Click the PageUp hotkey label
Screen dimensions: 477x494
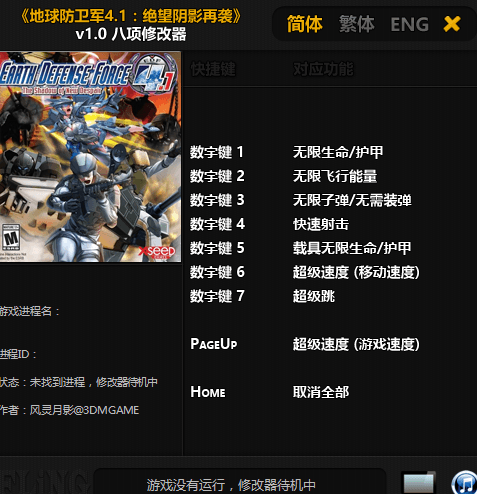(214, 344)
